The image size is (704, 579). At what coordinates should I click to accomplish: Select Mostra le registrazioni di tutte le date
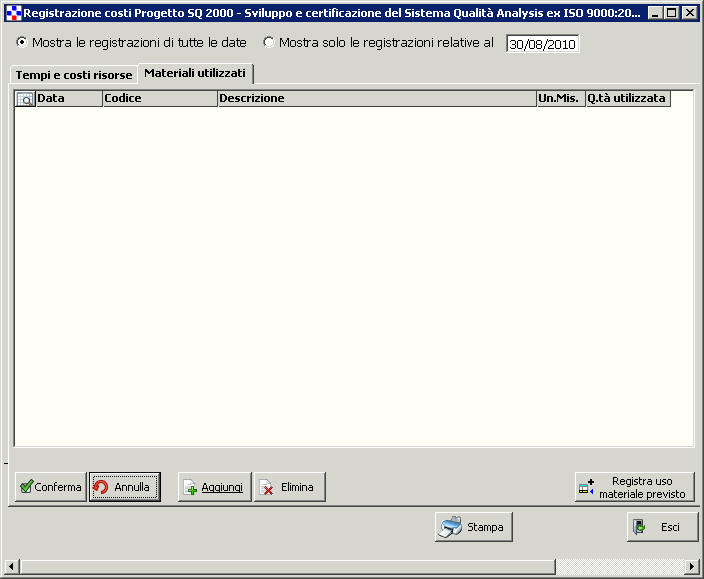(x=22, y=43)
